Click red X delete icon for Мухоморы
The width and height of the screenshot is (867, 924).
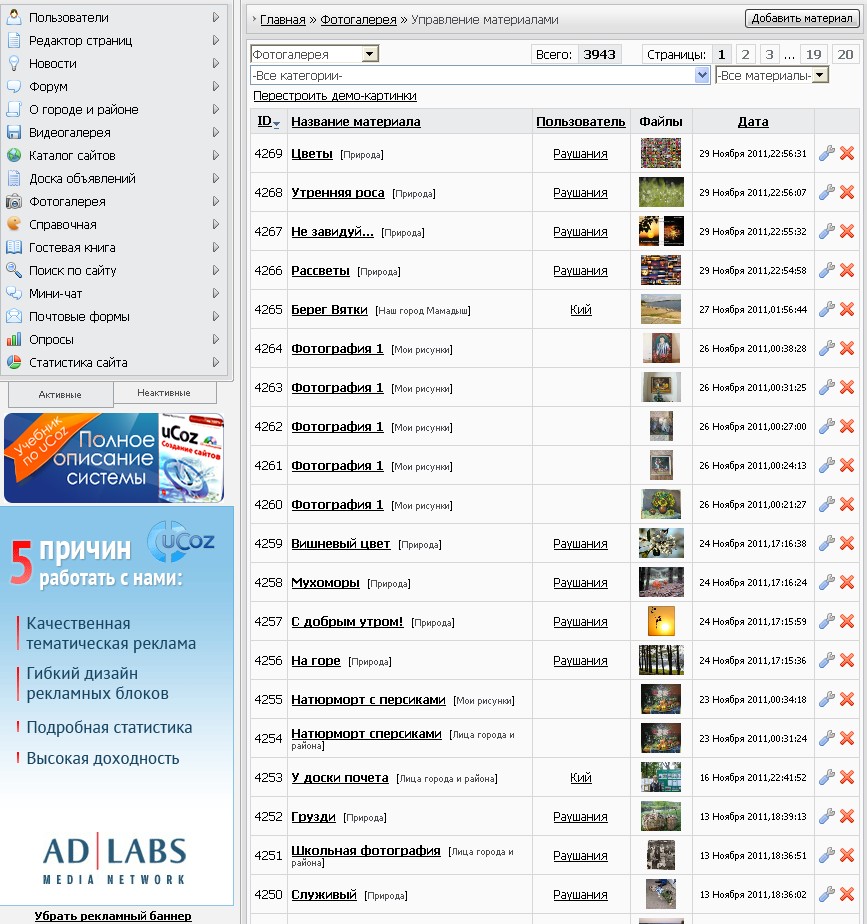pos(847,582)
